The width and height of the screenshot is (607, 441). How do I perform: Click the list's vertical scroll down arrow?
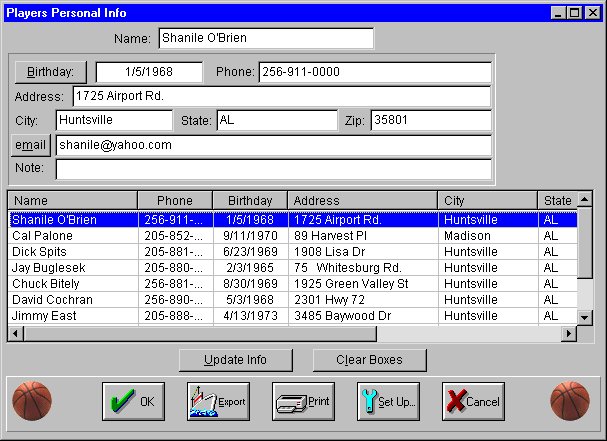coord(585,317)
